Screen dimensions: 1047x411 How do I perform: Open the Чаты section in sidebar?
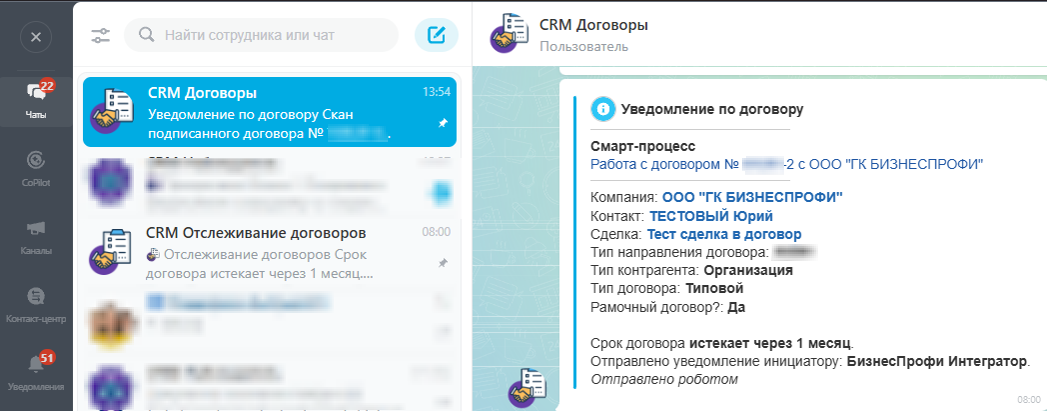point(36,100)
